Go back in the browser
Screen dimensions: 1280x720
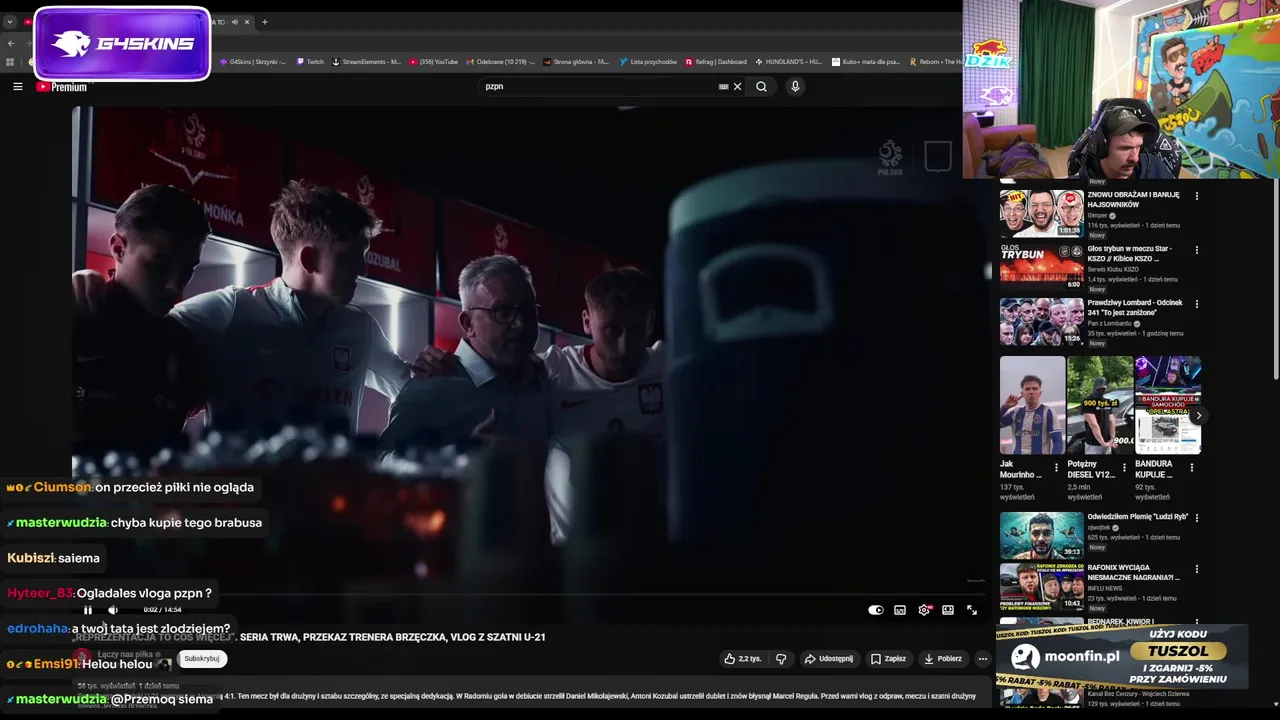(x=10, y=43)
